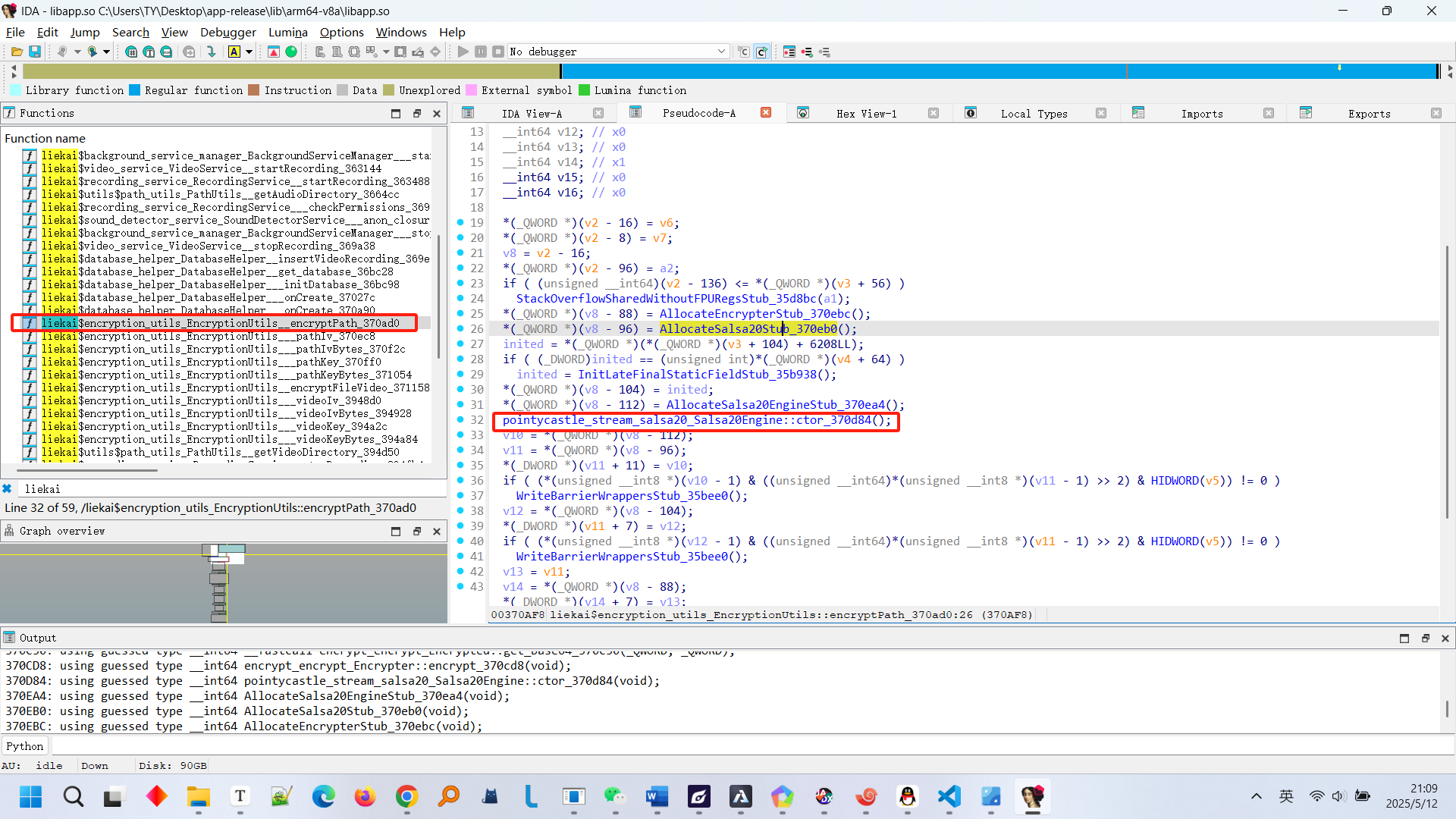
Task: Open Visual Studio Code from the taskbar
Action: coord(949,796)
